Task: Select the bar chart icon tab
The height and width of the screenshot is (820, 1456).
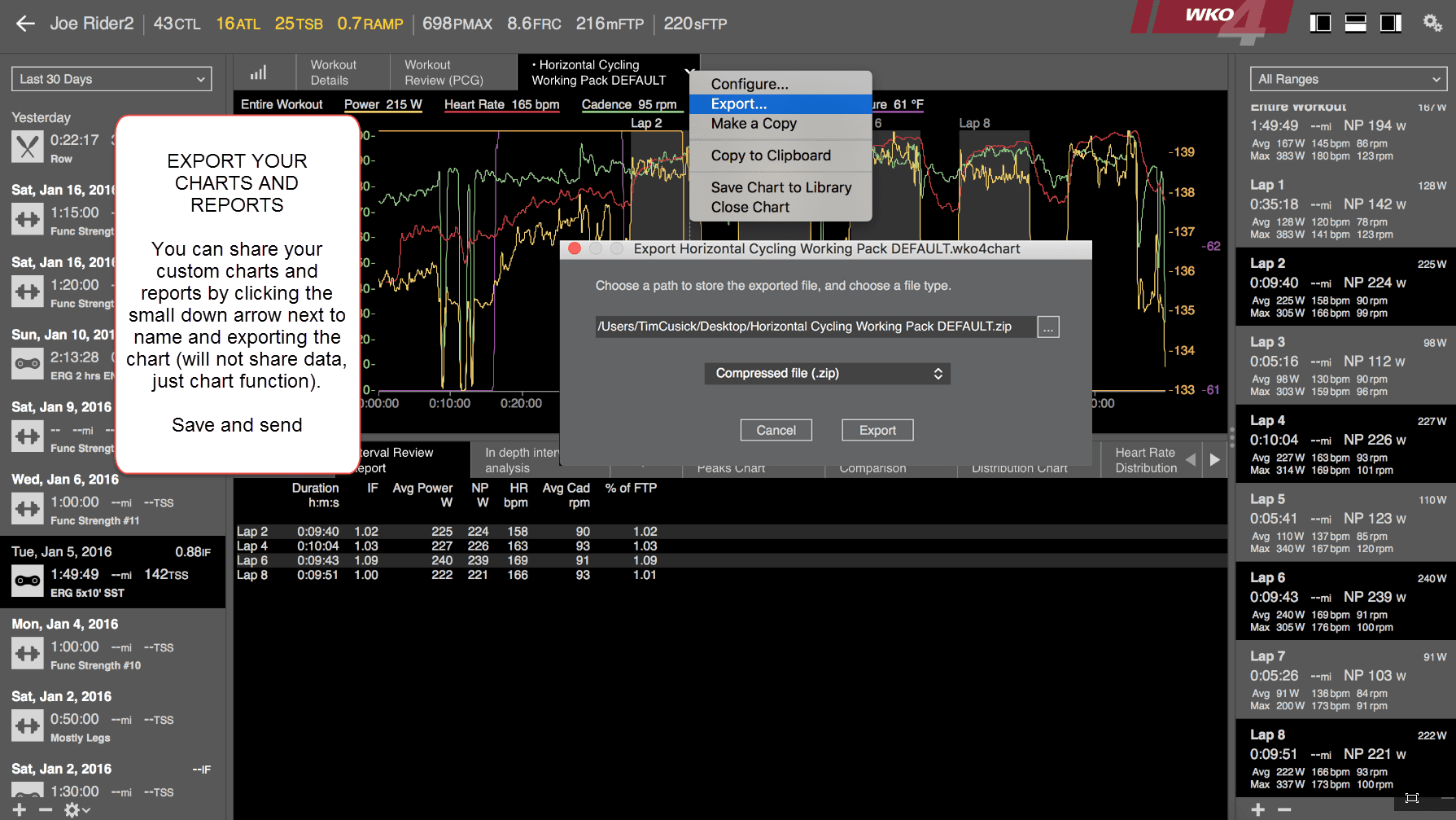Action: (258, 72)
